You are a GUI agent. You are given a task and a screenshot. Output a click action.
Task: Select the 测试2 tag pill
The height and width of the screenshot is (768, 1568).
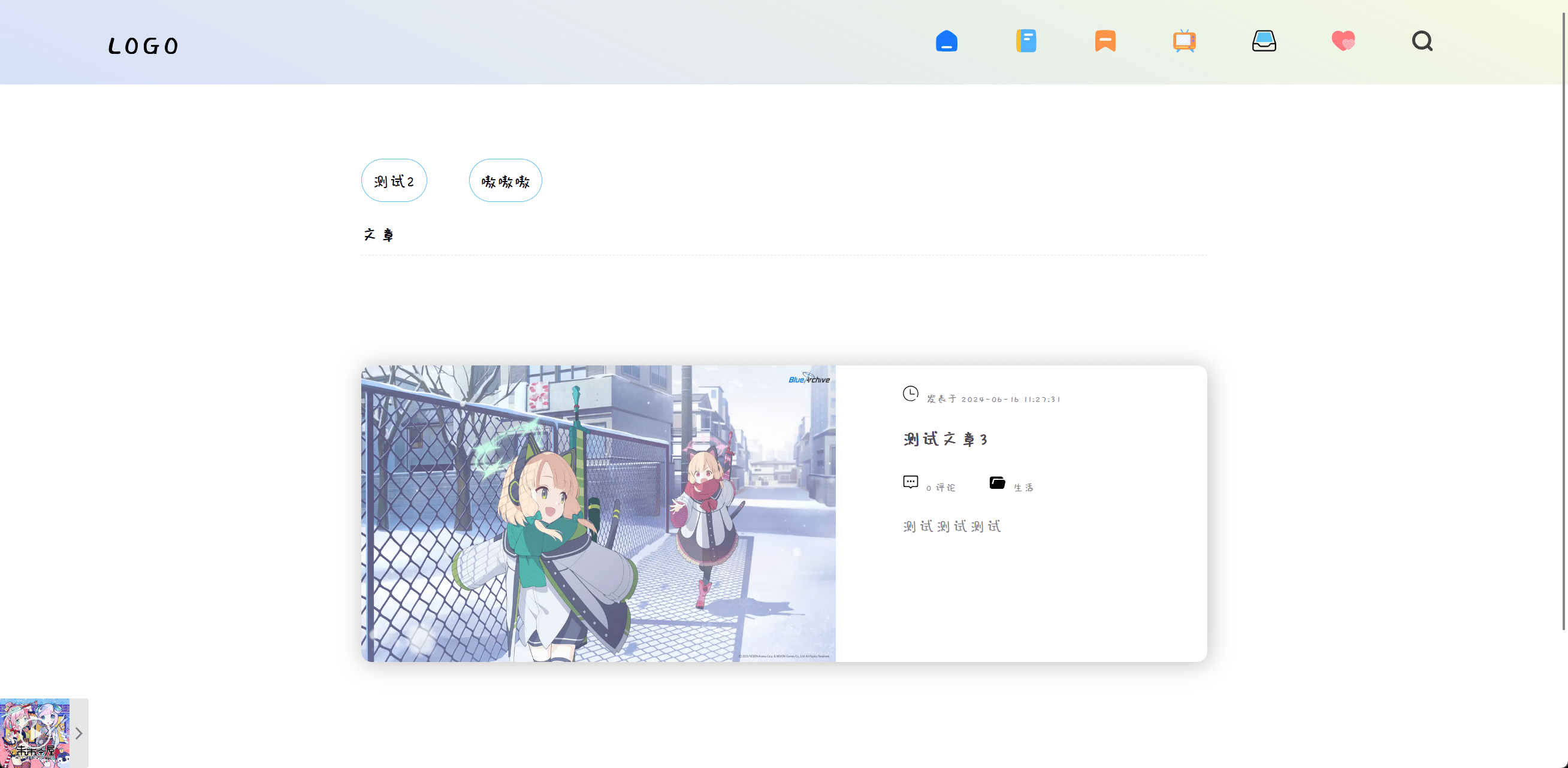coord(394,181)
